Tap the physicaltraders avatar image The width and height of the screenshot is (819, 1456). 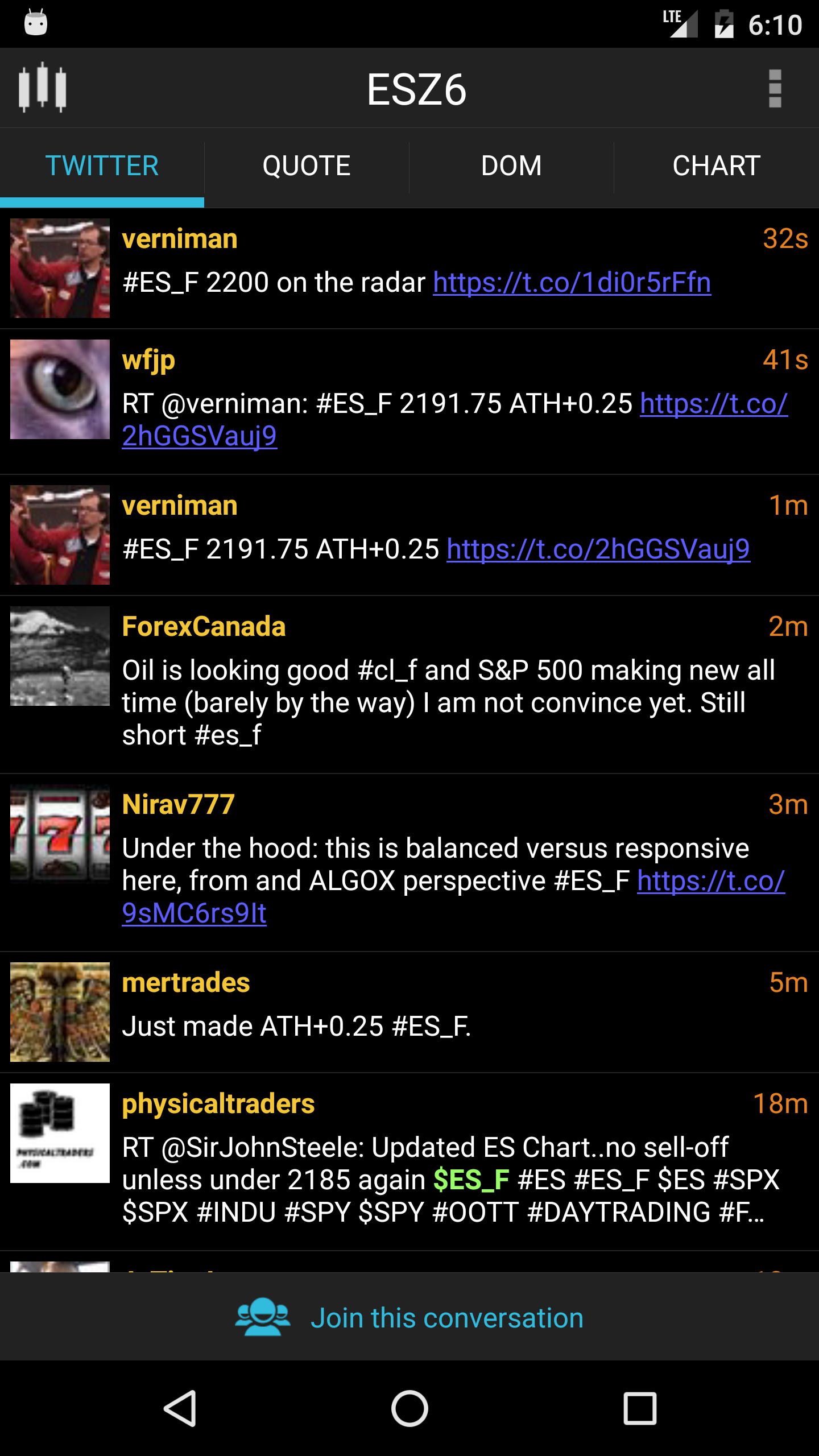60,1133
